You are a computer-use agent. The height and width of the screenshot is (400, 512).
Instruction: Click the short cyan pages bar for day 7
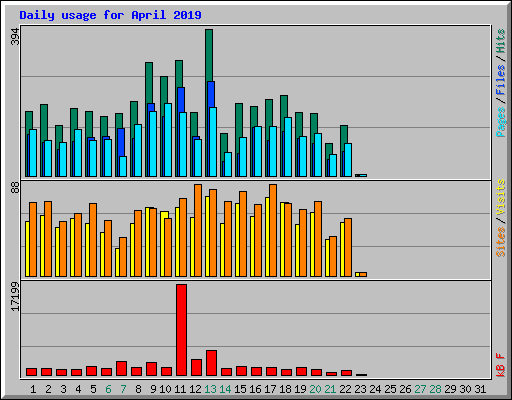123,166
